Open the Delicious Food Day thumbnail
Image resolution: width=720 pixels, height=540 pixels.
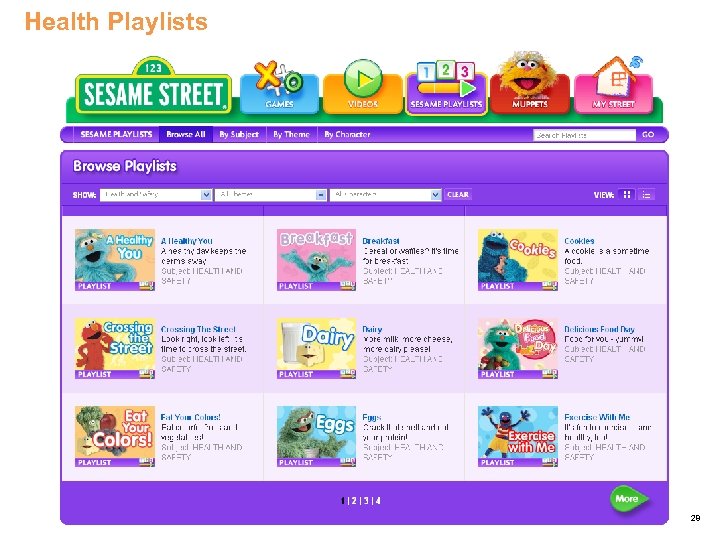pos(518,348)
